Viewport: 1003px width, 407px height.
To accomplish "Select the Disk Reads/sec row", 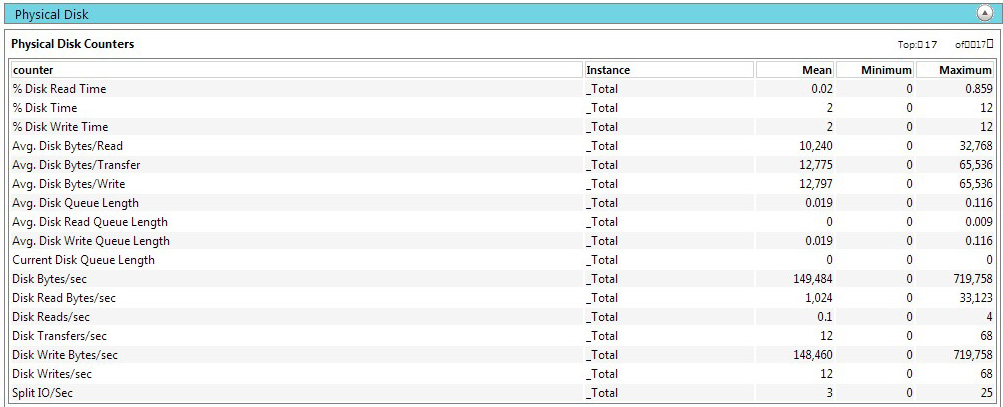I will pos(502,317).
